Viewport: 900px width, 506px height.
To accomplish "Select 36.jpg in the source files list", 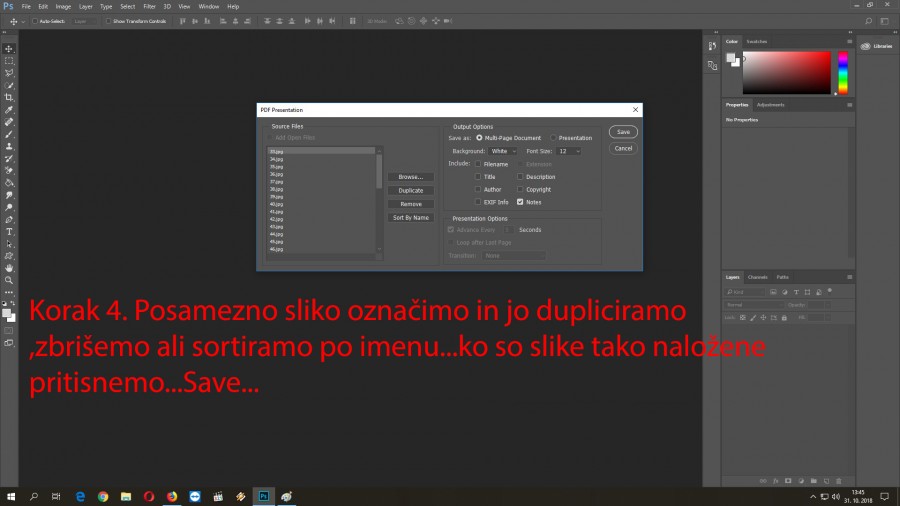I will click(x=277, y=174).
